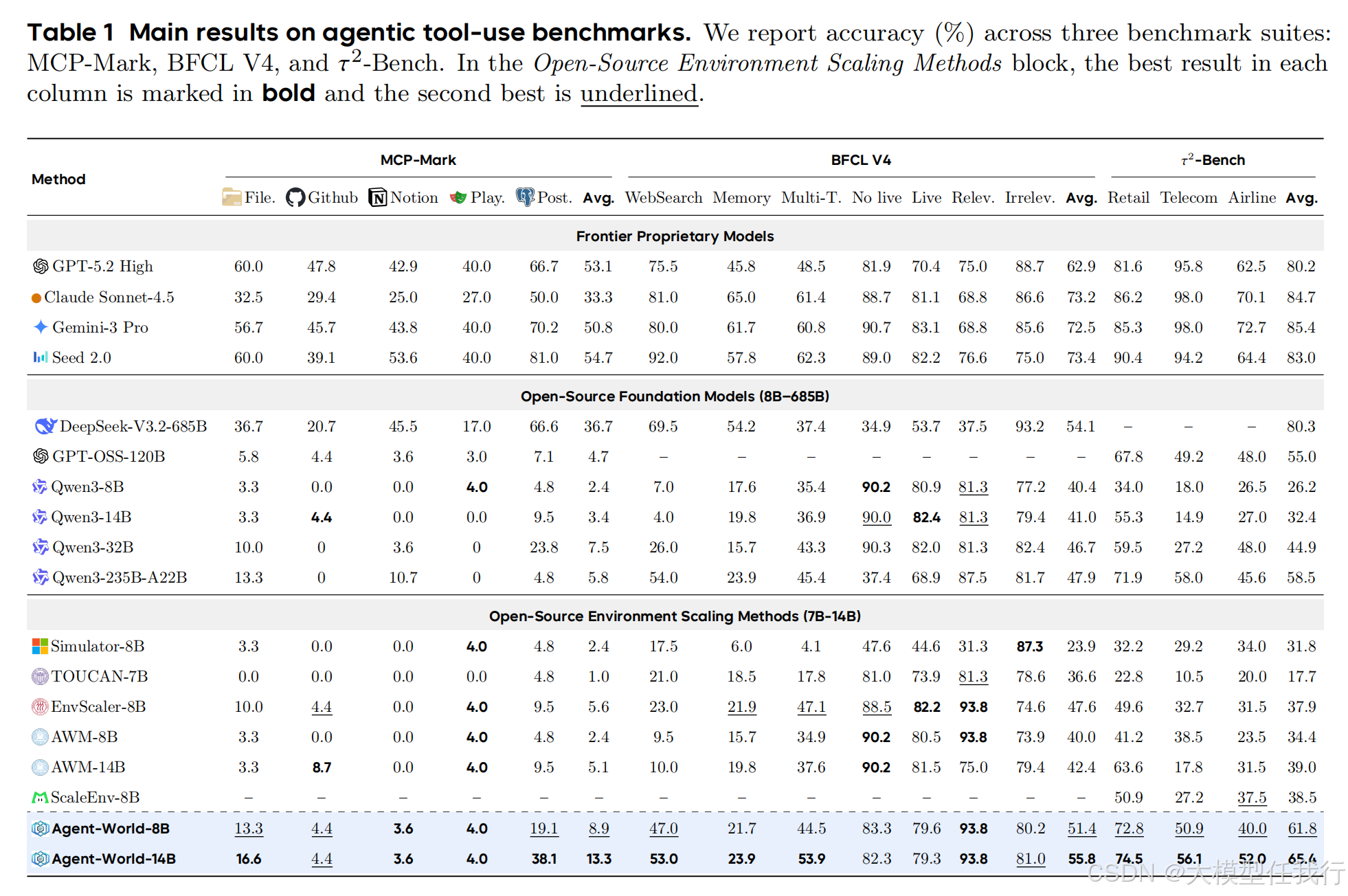Click the 'Method' column header
1348x896 pixels.
click(58, 179)
